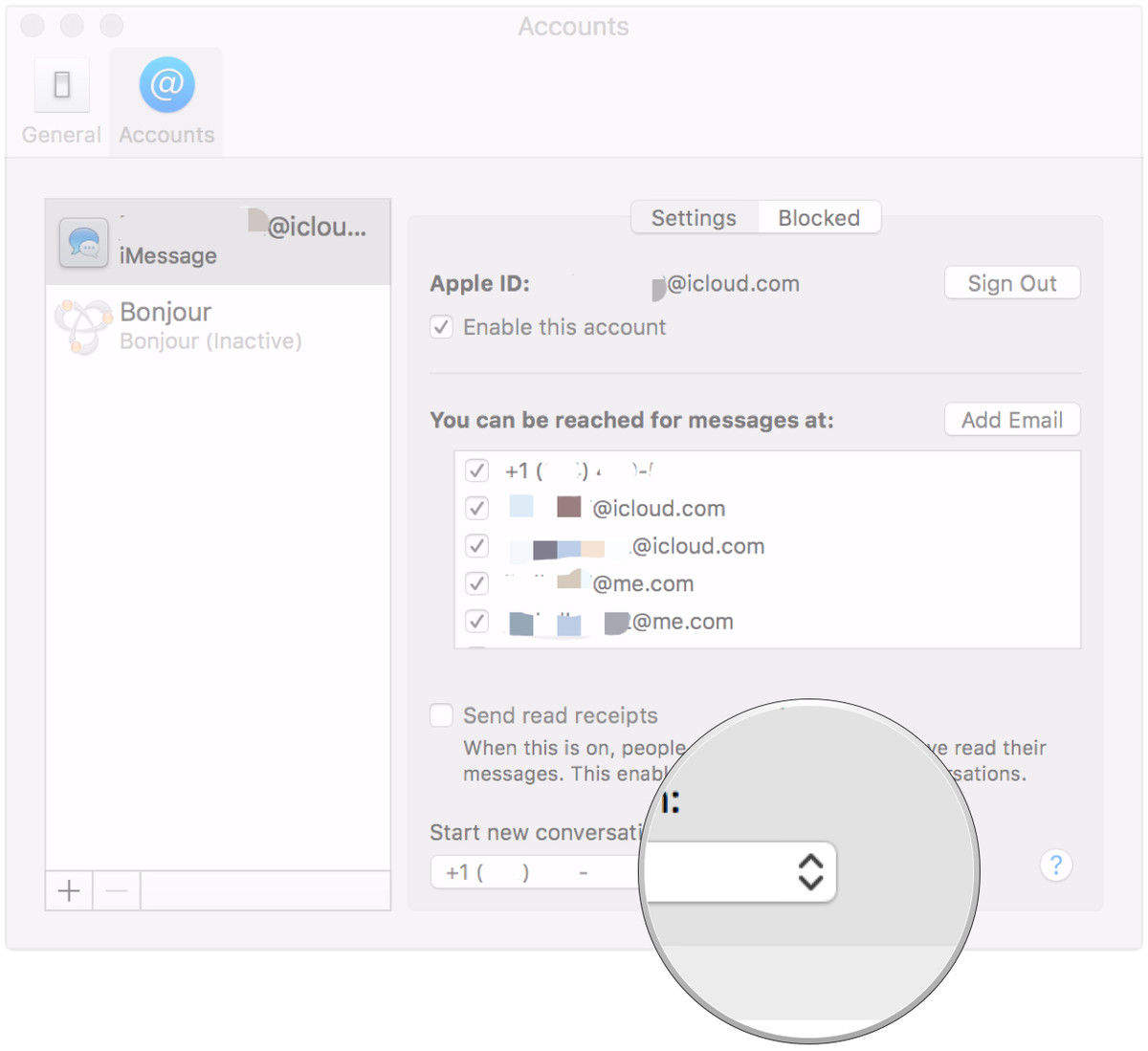Switch to the Blocked tab
The height and width of the screenshot is (1051, 1148).
click(819, 218)
